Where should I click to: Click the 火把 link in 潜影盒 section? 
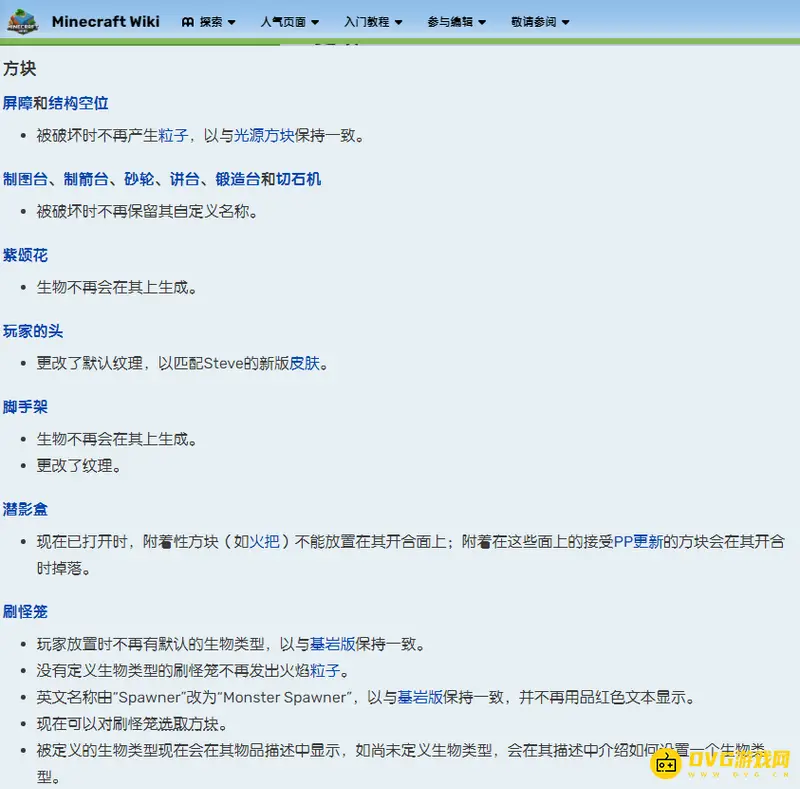(264, 541)
